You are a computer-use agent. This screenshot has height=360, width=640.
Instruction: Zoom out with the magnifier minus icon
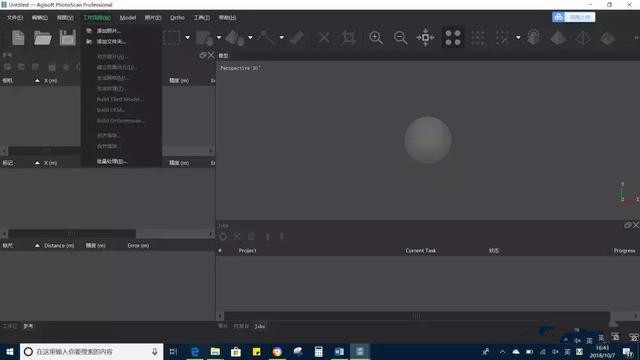(x=400, y=38)
